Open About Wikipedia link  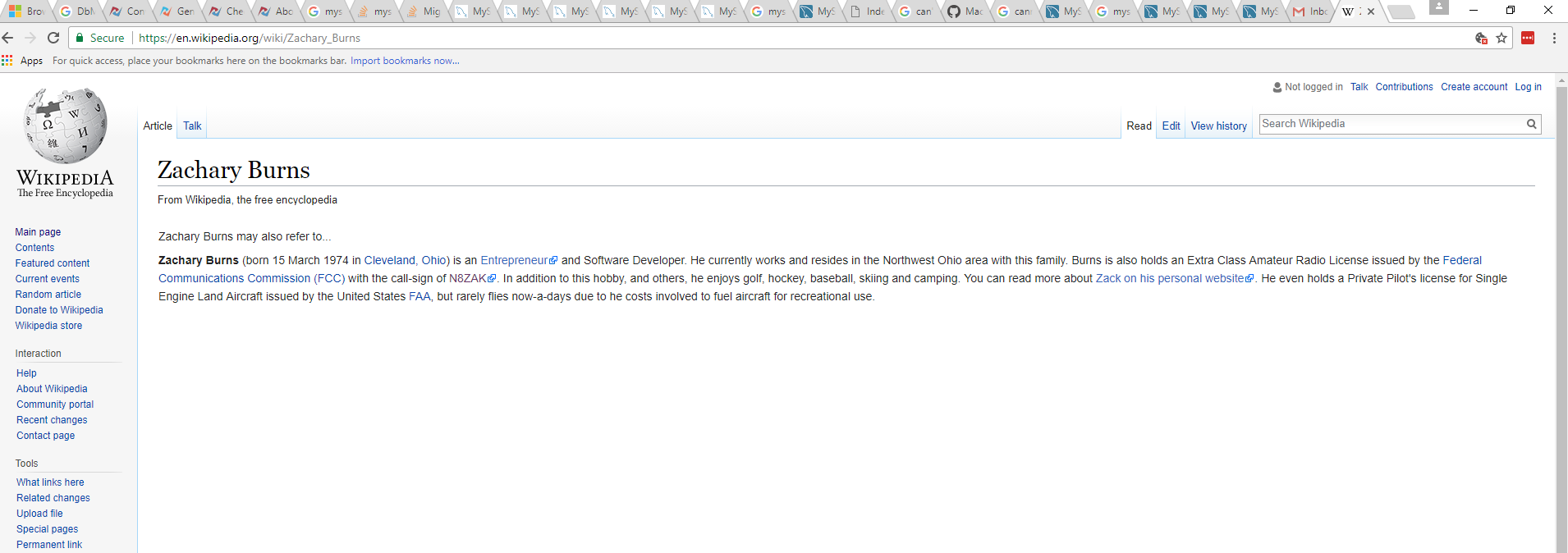[x=52, y=389]
